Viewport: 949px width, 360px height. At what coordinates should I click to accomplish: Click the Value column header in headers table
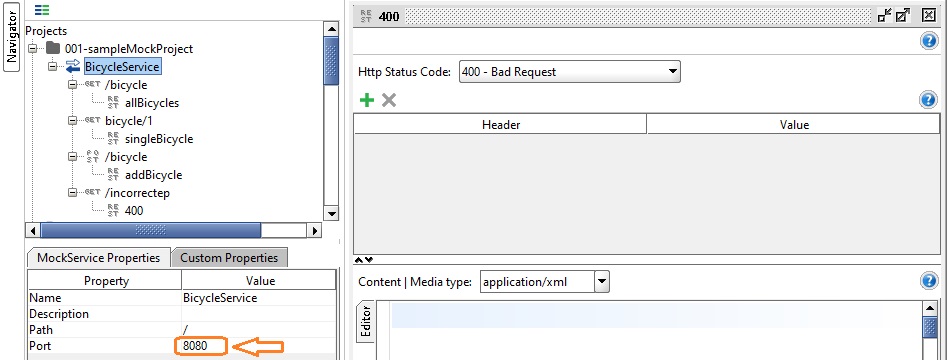[x=793, y=125]
